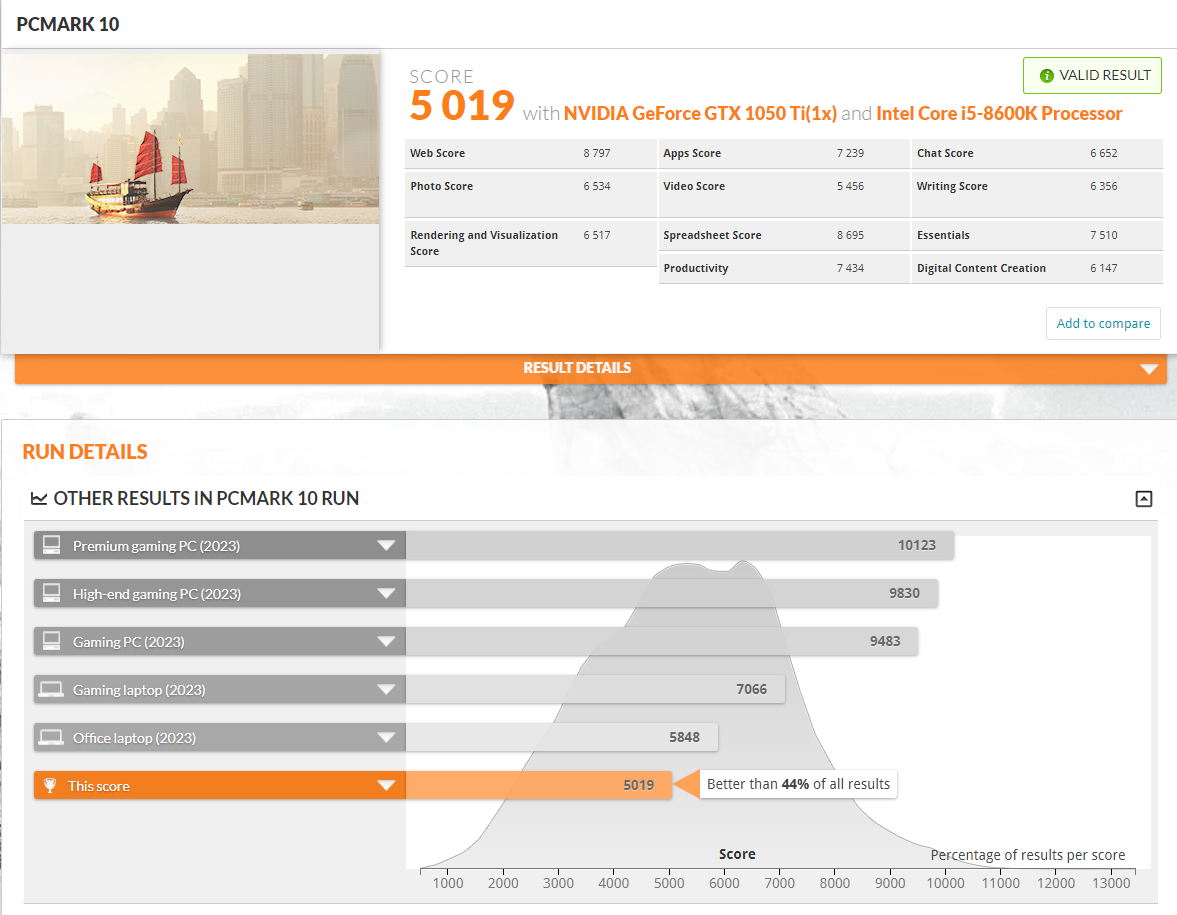Click the PCMark 10 junk boat thumbnail
The height and width of the screenshot is (915, 1177).
tap(190, 138)
